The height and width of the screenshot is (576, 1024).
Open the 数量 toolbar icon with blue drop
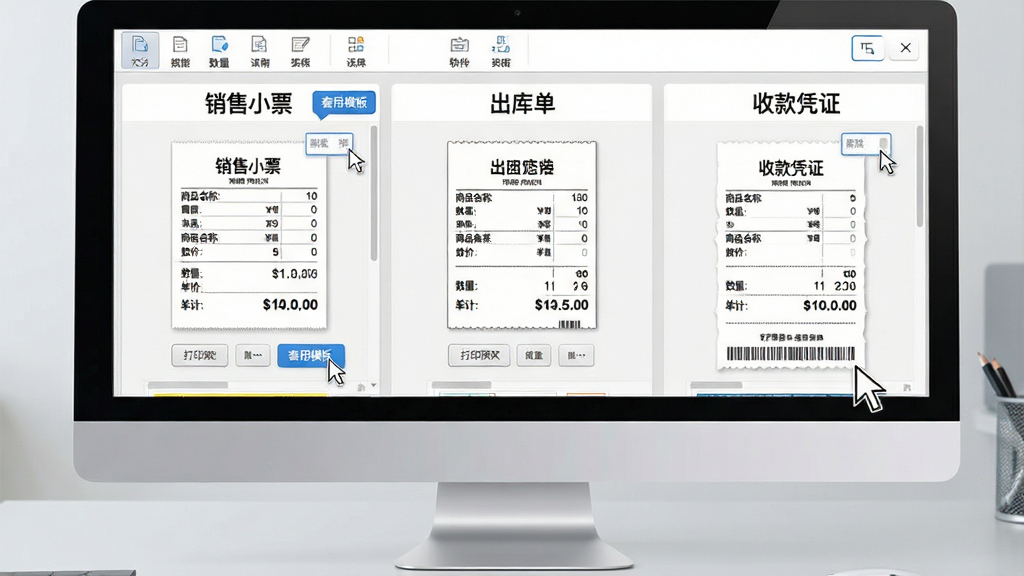[x=219, y=51]
